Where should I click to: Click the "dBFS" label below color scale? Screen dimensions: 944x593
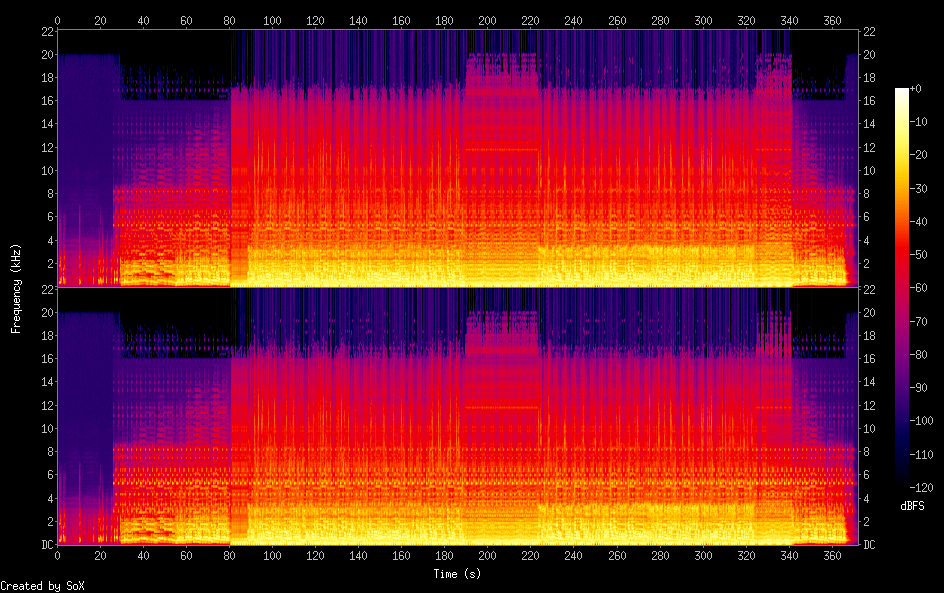(x=912, y=507)
